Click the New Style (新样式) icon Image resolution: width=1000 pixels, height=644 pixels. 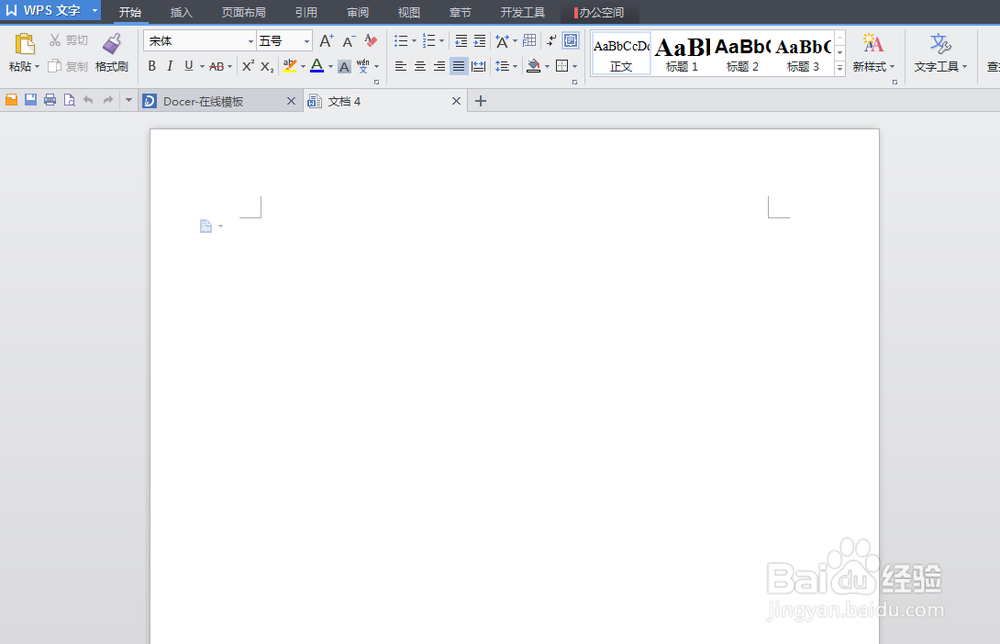[x=873, y=44]
